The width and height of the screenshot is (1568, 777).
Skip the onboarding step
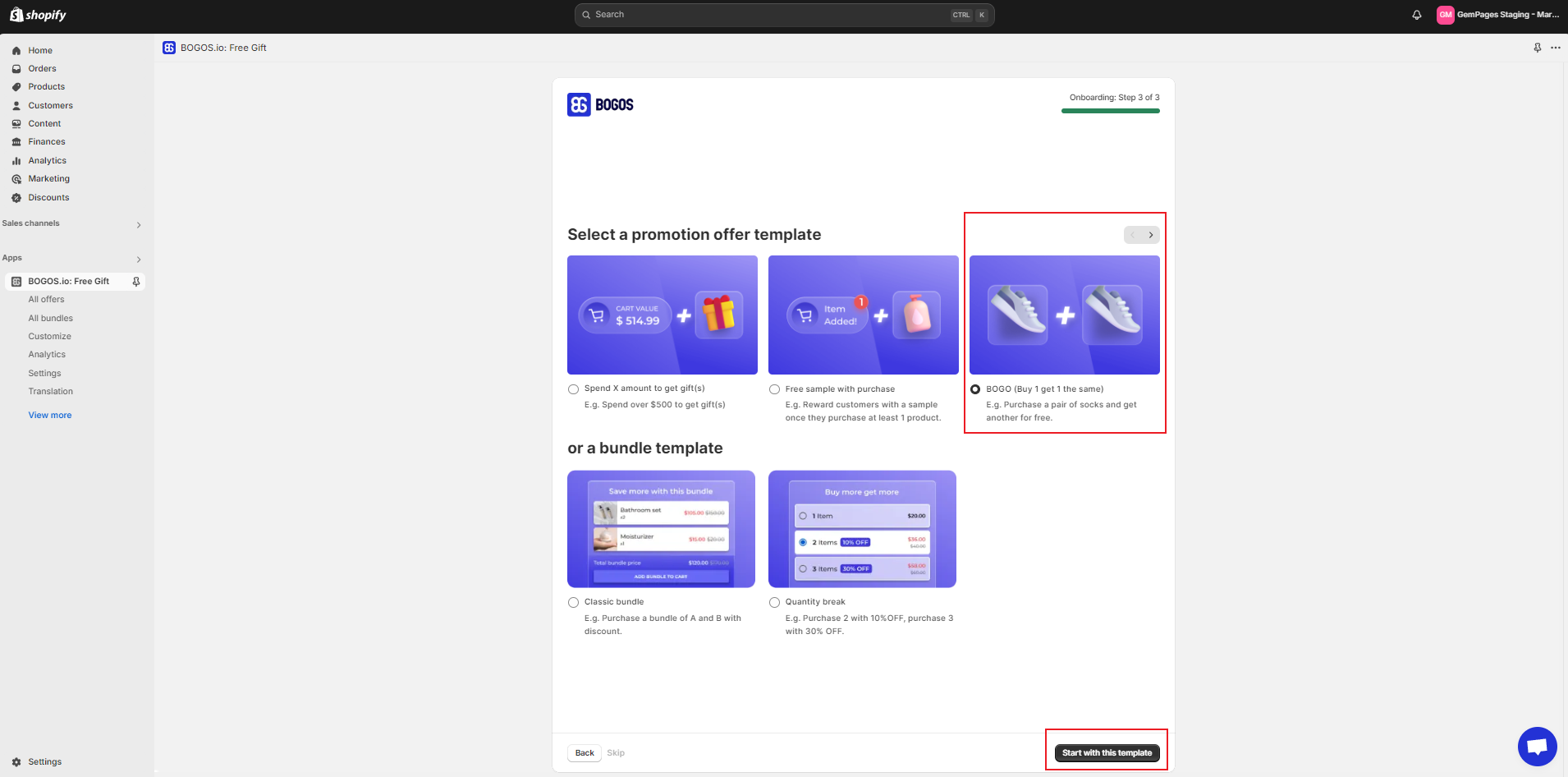tap(616, 752)
